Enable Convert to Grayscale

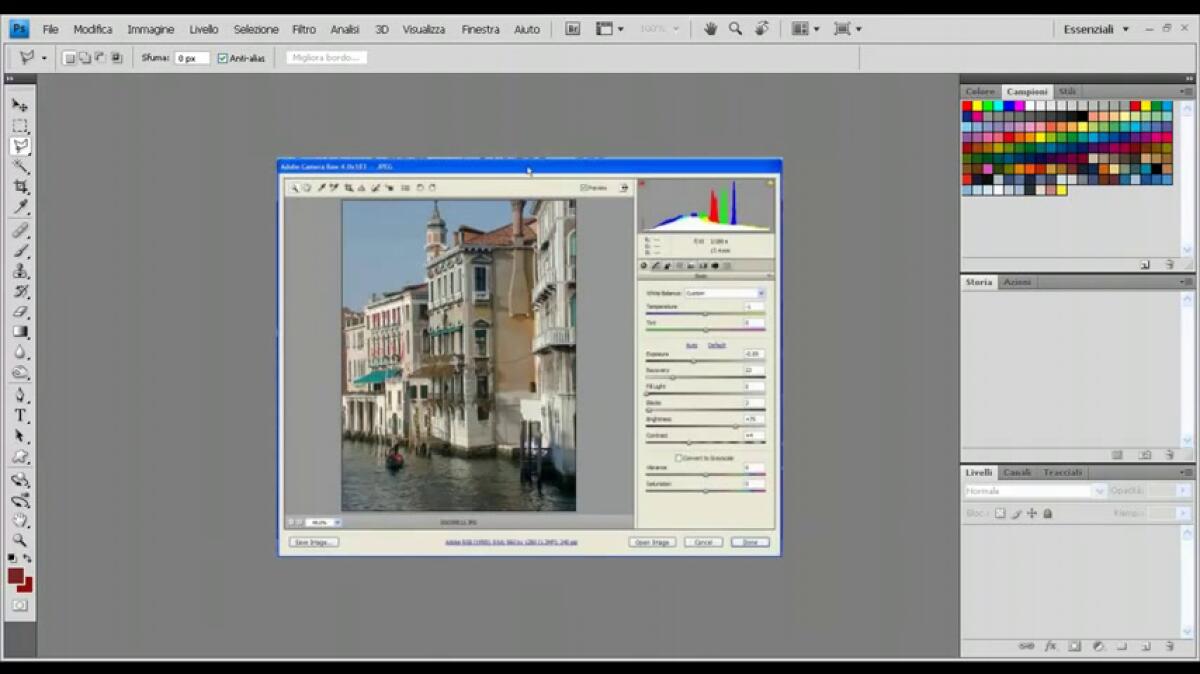[677, 457]
